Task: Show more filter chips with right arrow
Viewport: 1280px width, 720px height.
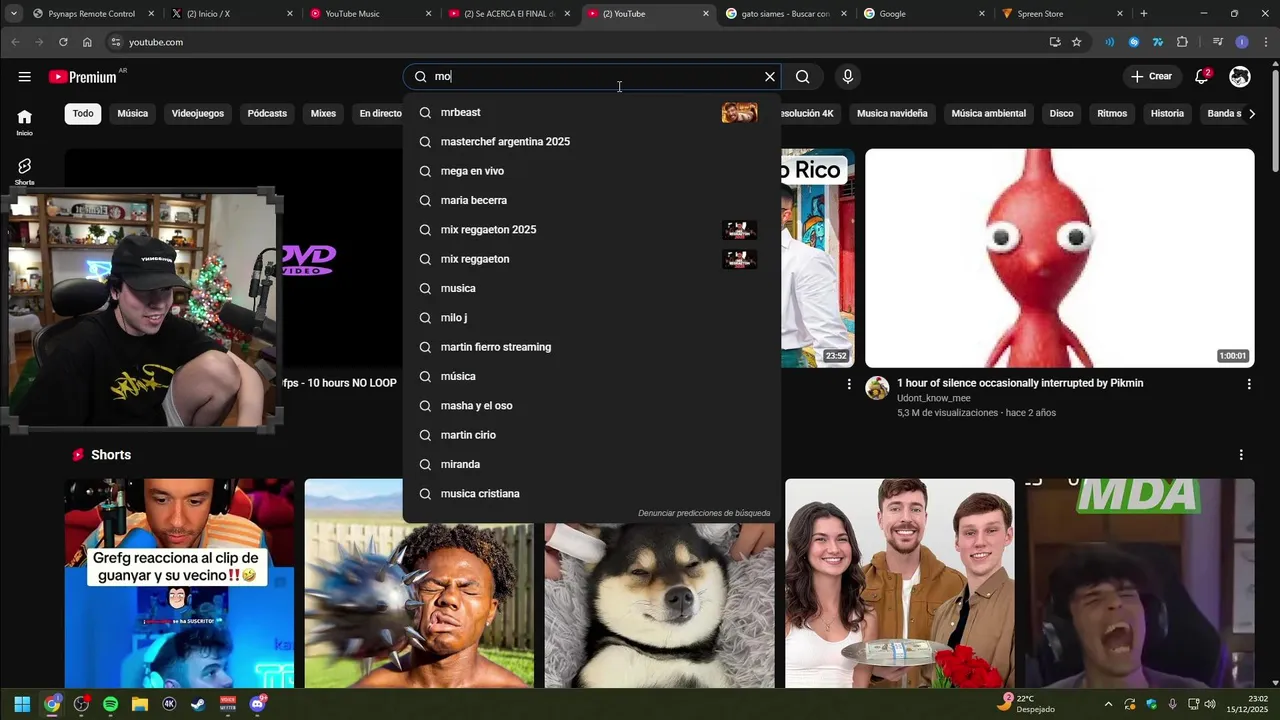Action: click(1253, 113)
